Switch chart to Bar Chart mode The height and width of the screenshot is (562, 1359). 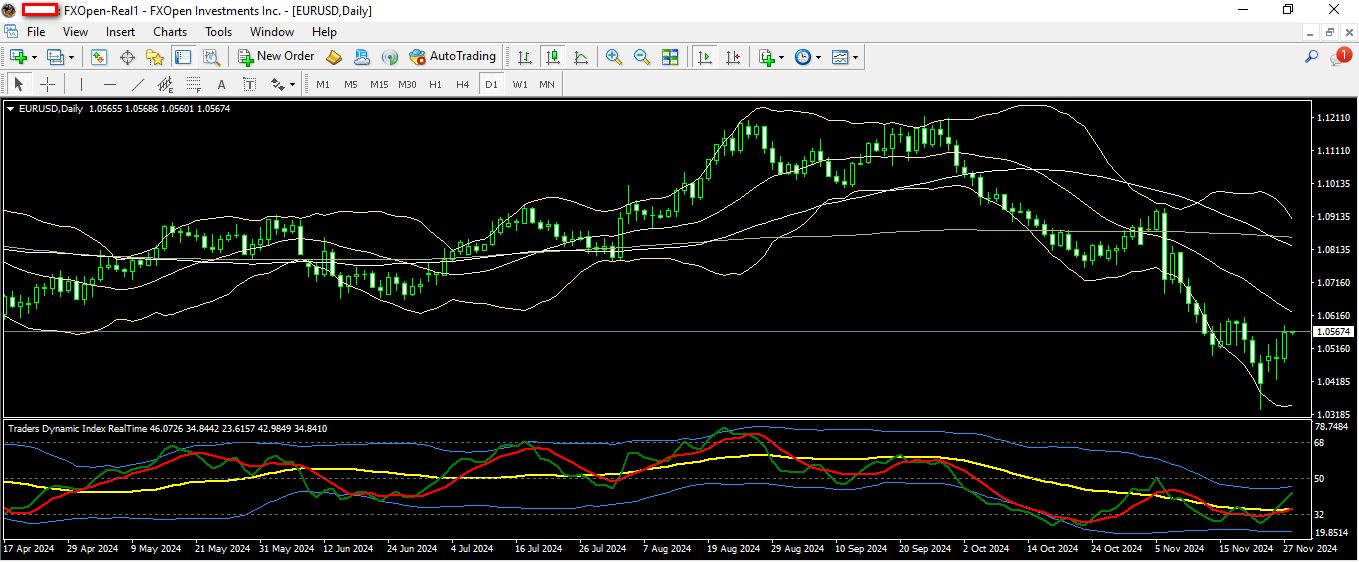tap(524, 57)
